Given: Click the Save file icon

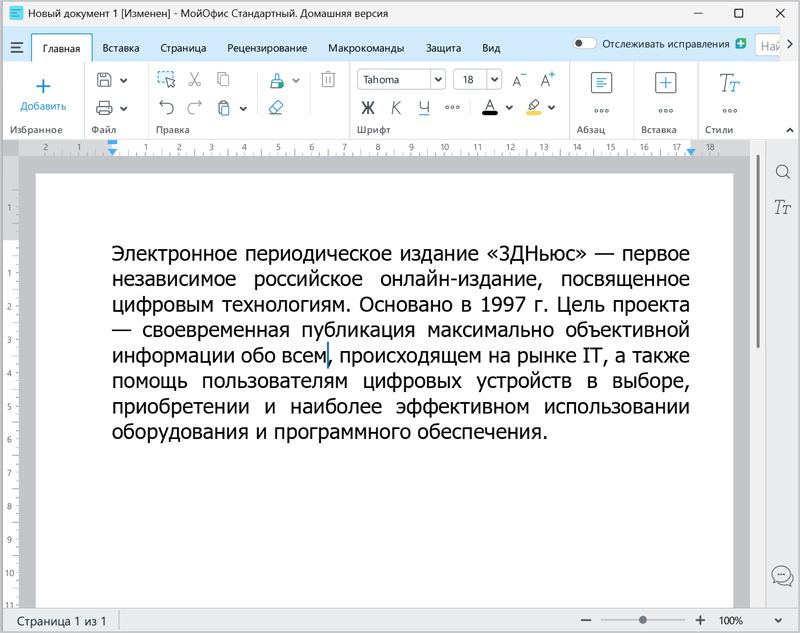Looking at the screenshot, I should (104, 80).
